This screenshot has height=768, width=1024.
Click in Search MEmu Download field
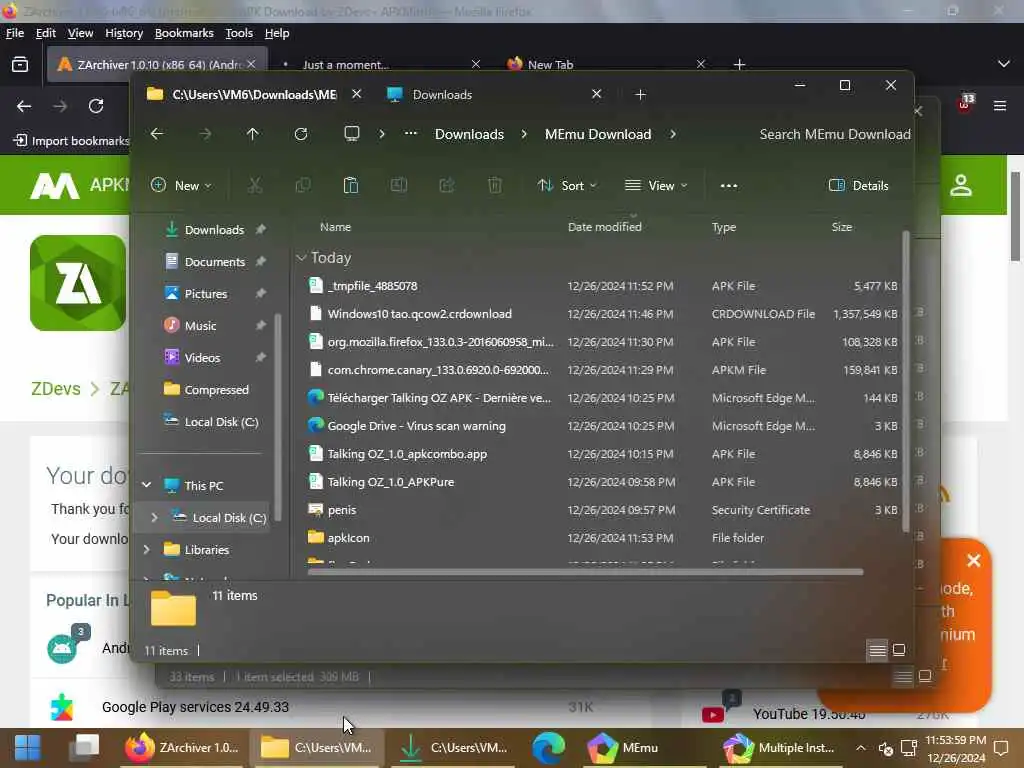[x=835, y=134]
